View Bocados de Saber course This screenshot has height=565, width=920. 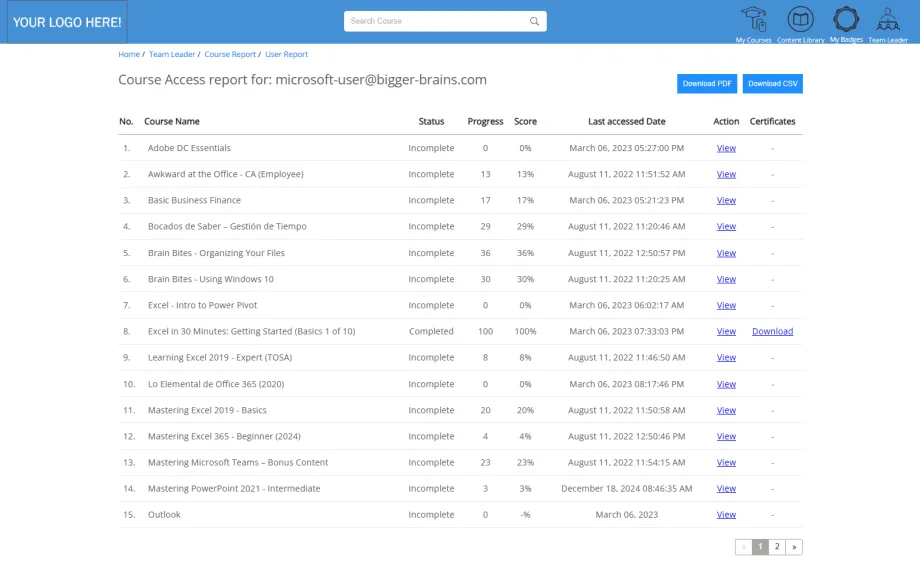click(726, 226)
